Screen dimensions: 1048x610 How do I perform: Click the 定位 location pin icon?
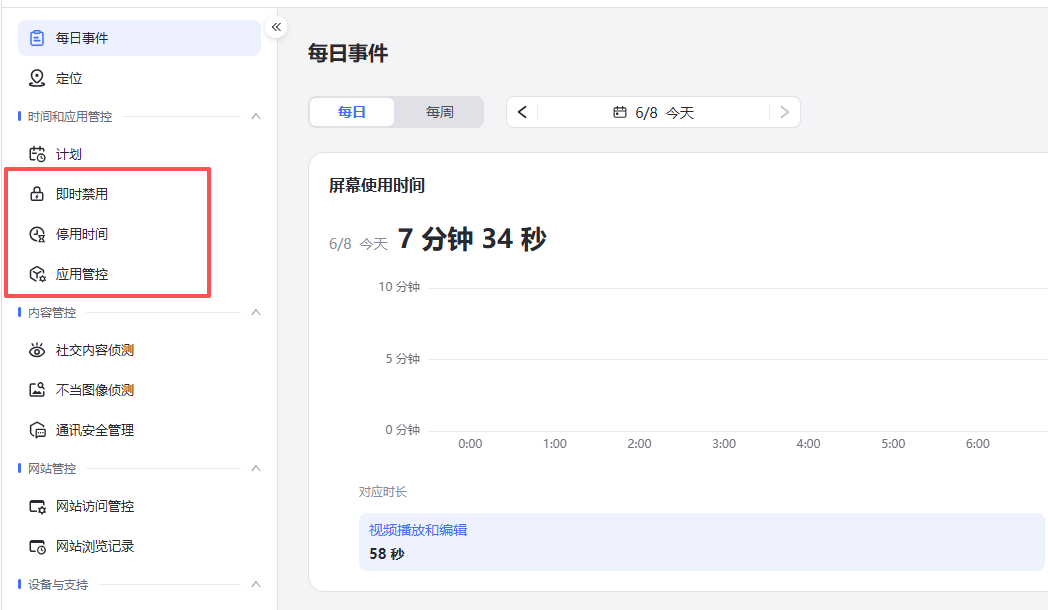click(37, 78)
